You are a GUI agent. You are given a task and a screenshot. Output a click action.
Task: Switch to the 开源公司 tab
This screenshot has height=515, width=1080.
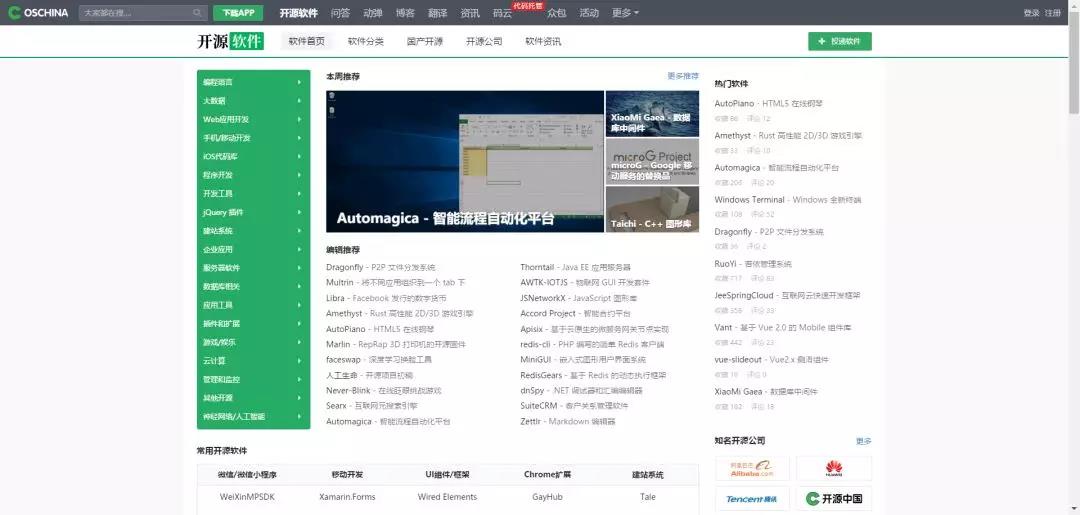pyautogui.click(x=484, y=41)
